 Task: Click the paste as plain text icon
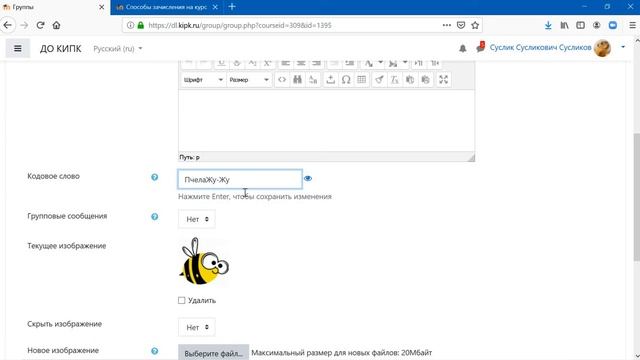[x=410, y=80]
